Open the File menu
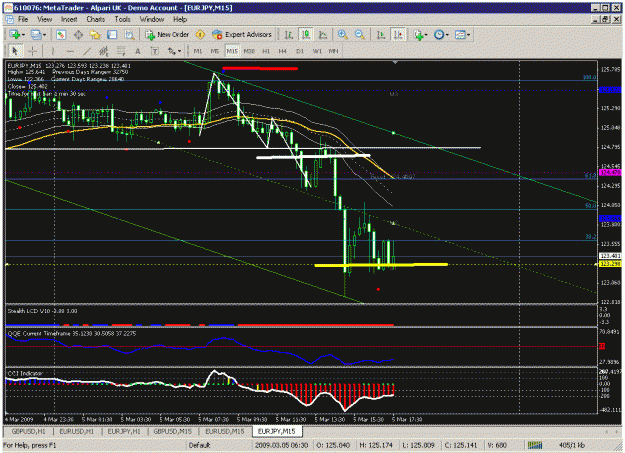The height and width of the screenshot is (453, 625). click(23, 19)
